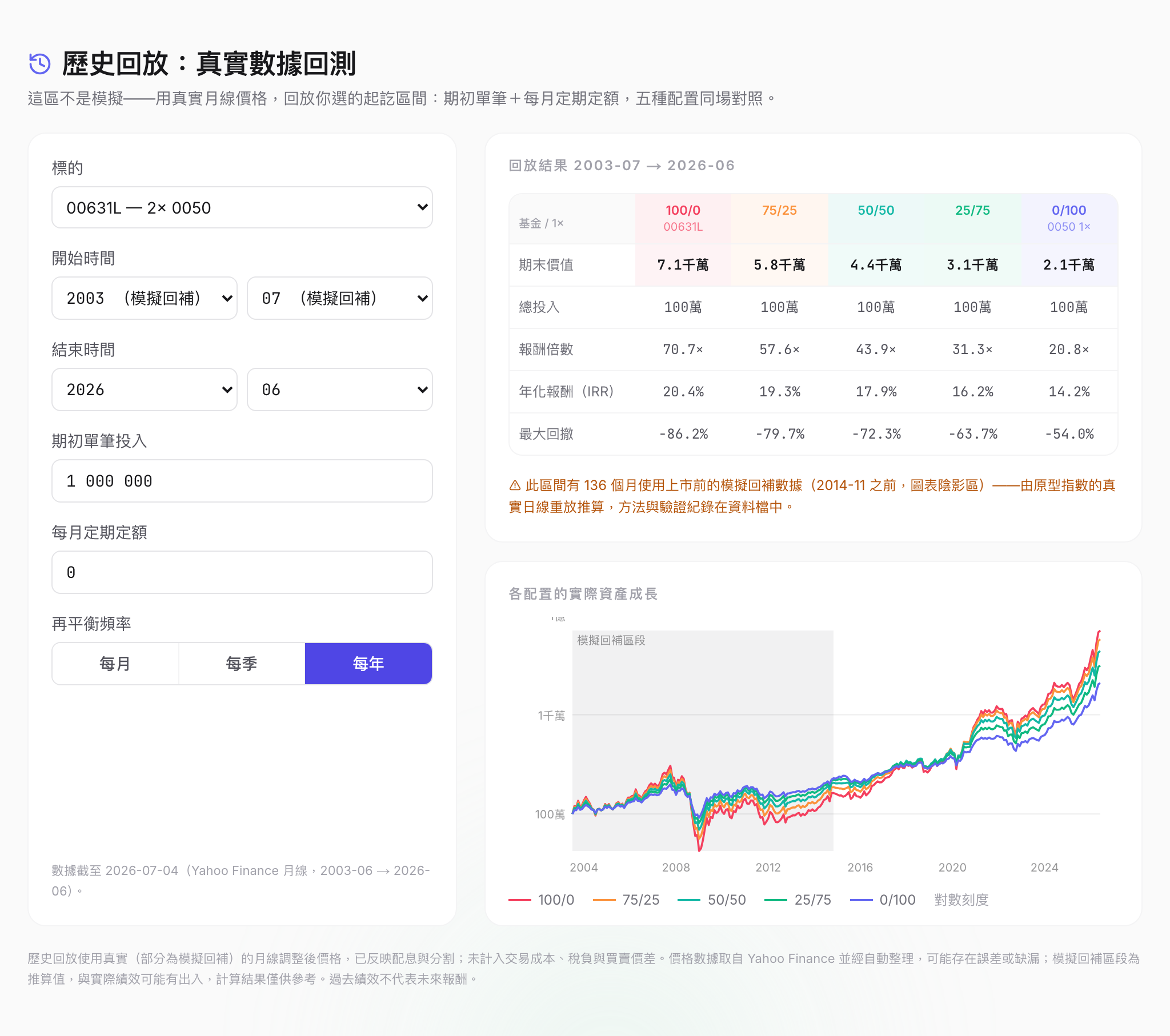The height and width of the screenshot is (1036, 1170).
Task: Click the 期末價值 row label
Action: tap(546, 265)
